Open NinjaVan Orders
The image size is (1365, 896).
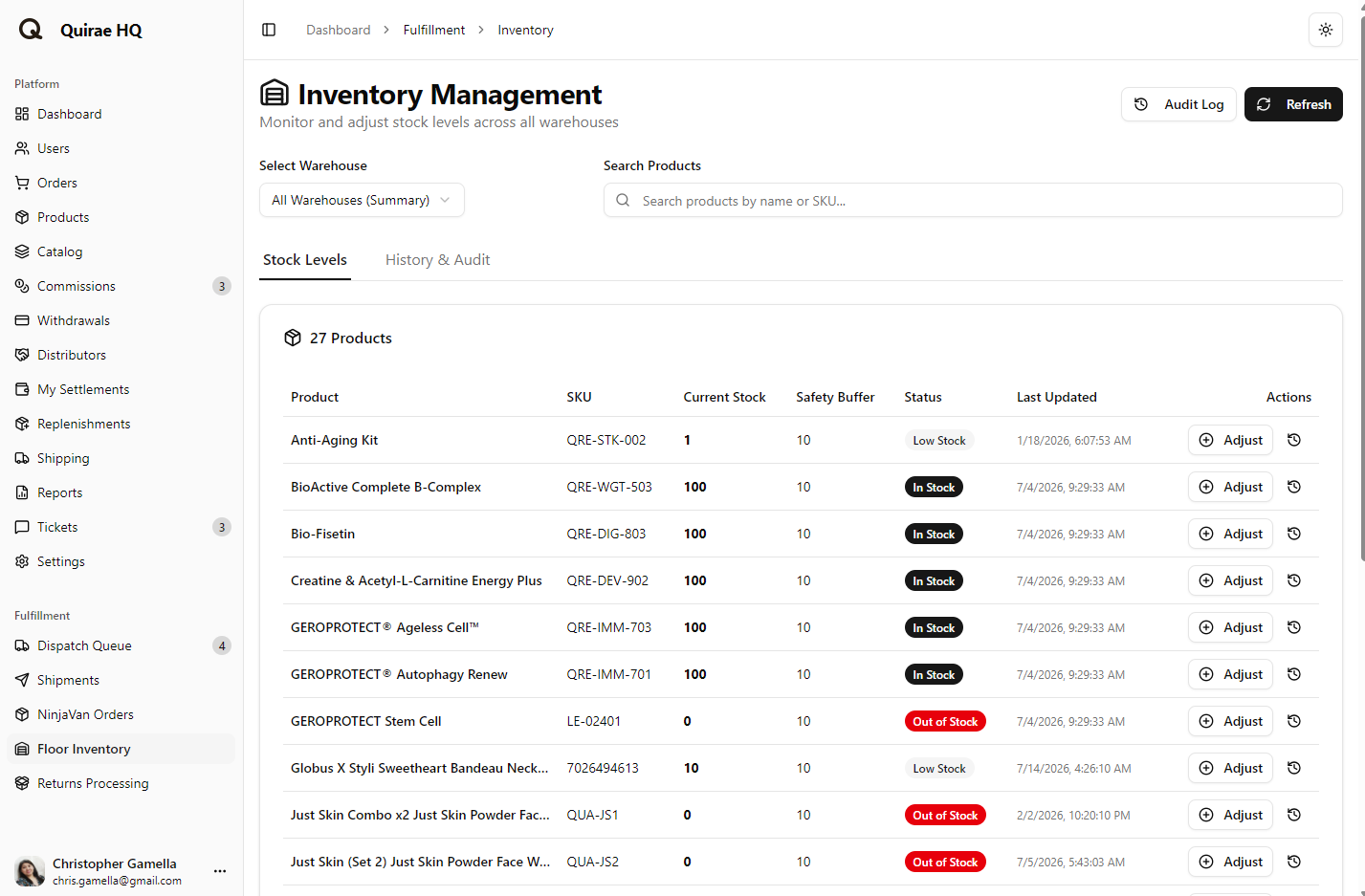(121, 714)
